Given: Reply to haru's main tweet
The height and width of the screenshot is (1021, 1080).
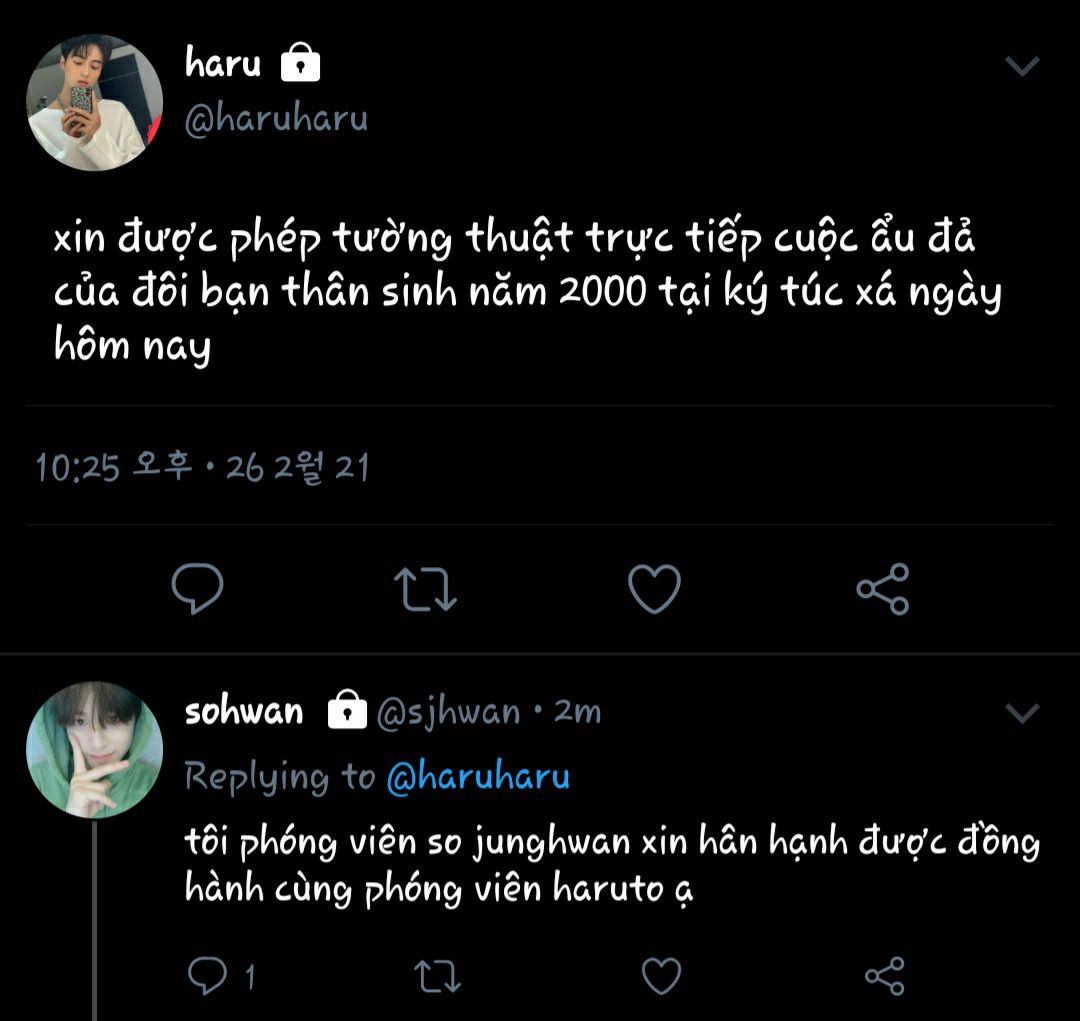Looking at the screenshot, I should [x=197, y=588].
